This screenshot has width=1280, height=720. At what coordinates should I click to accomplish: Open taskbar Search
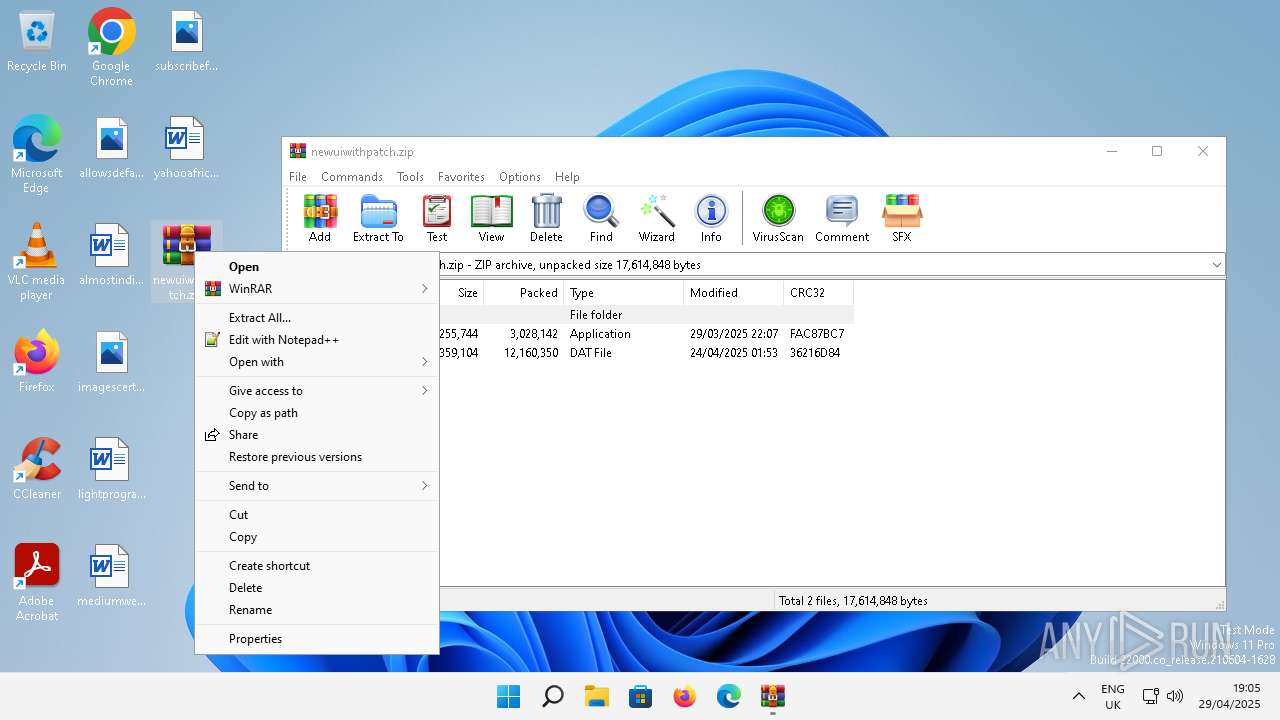552,697
